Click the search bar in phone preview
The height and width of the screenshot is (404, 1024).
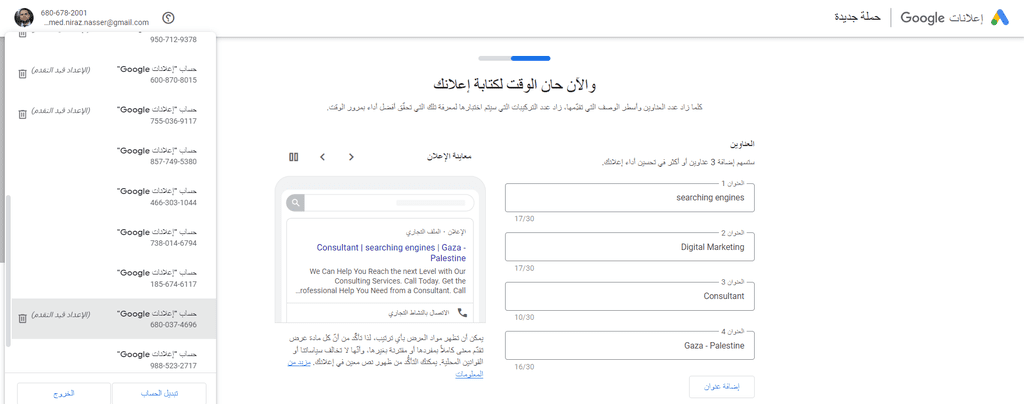tap(382, 202)
